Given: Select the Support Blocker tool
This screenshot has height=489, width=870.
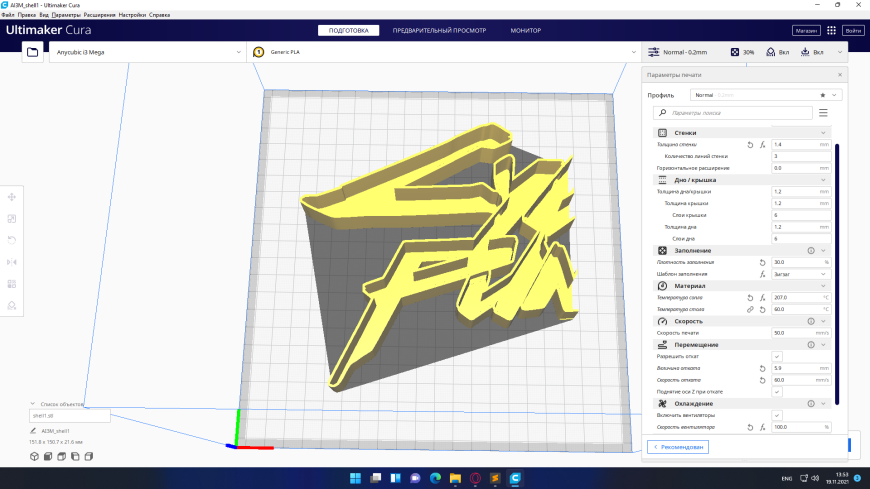Looking at the screenshot, I should point(12,305).
